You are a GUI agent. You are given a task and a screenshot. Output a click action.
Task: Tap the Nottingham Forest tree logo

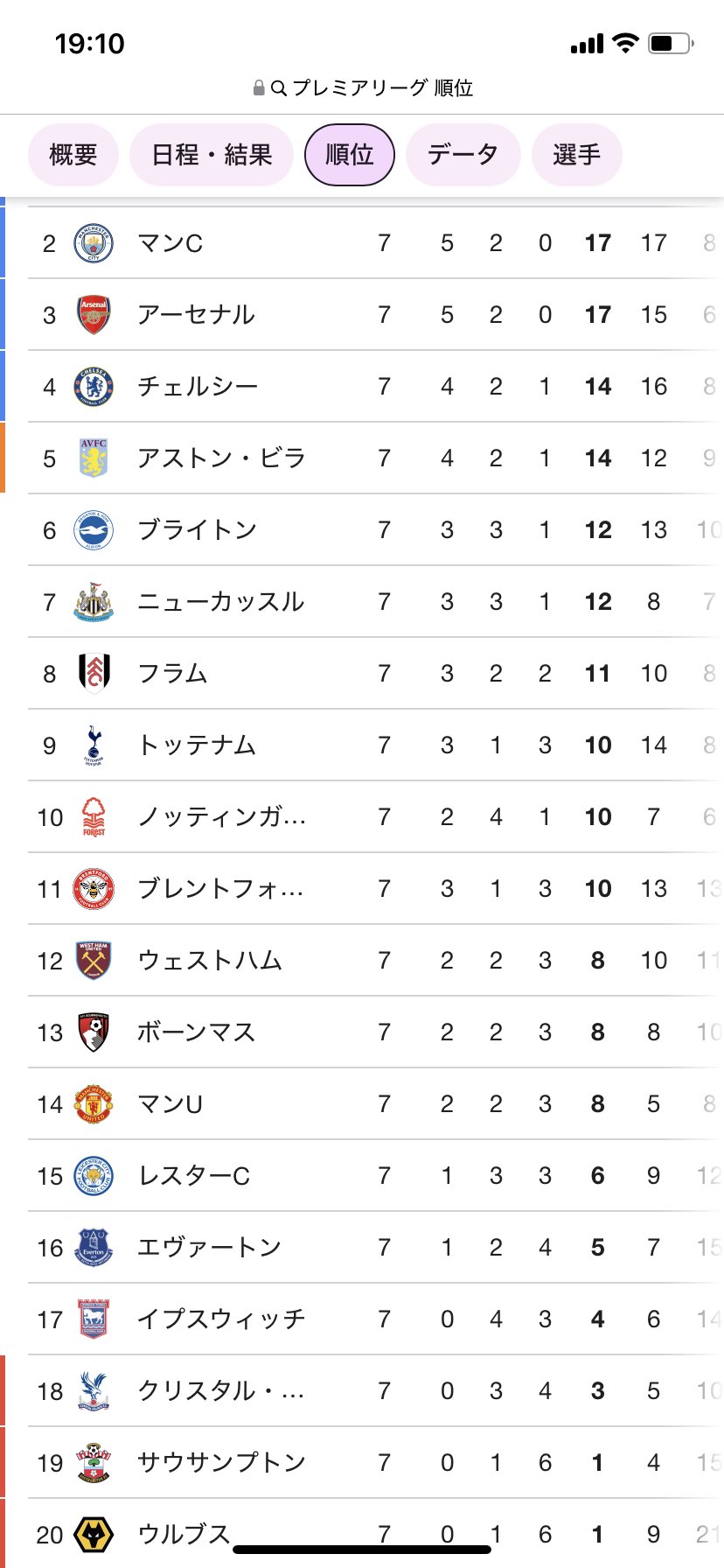point(94,817)
